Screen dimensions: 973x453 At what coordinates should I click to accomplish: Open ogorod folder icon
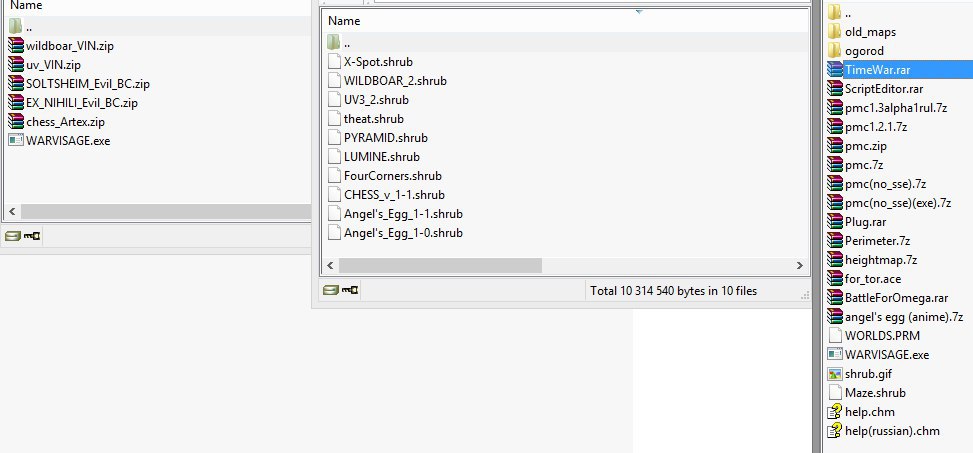click(835, 50)
